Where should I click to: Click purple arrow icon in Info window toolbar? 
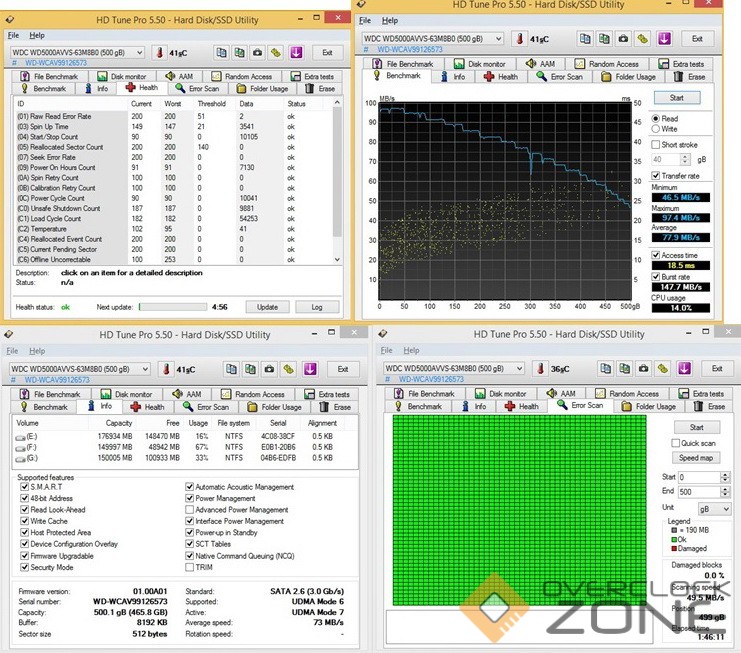point(310,369)
